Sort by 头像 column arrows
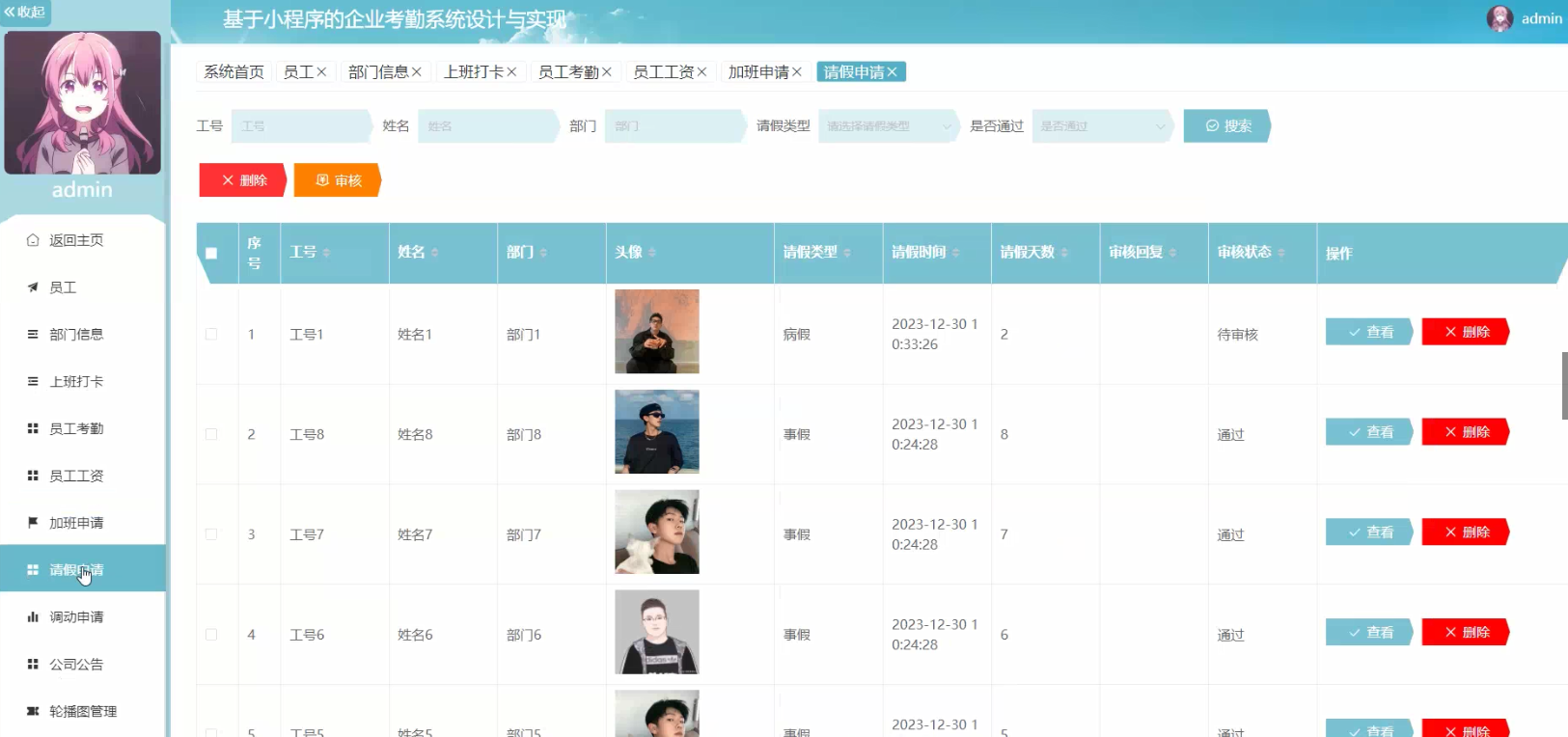Screen dimensions: 1568x737 [x=652, y=253]
